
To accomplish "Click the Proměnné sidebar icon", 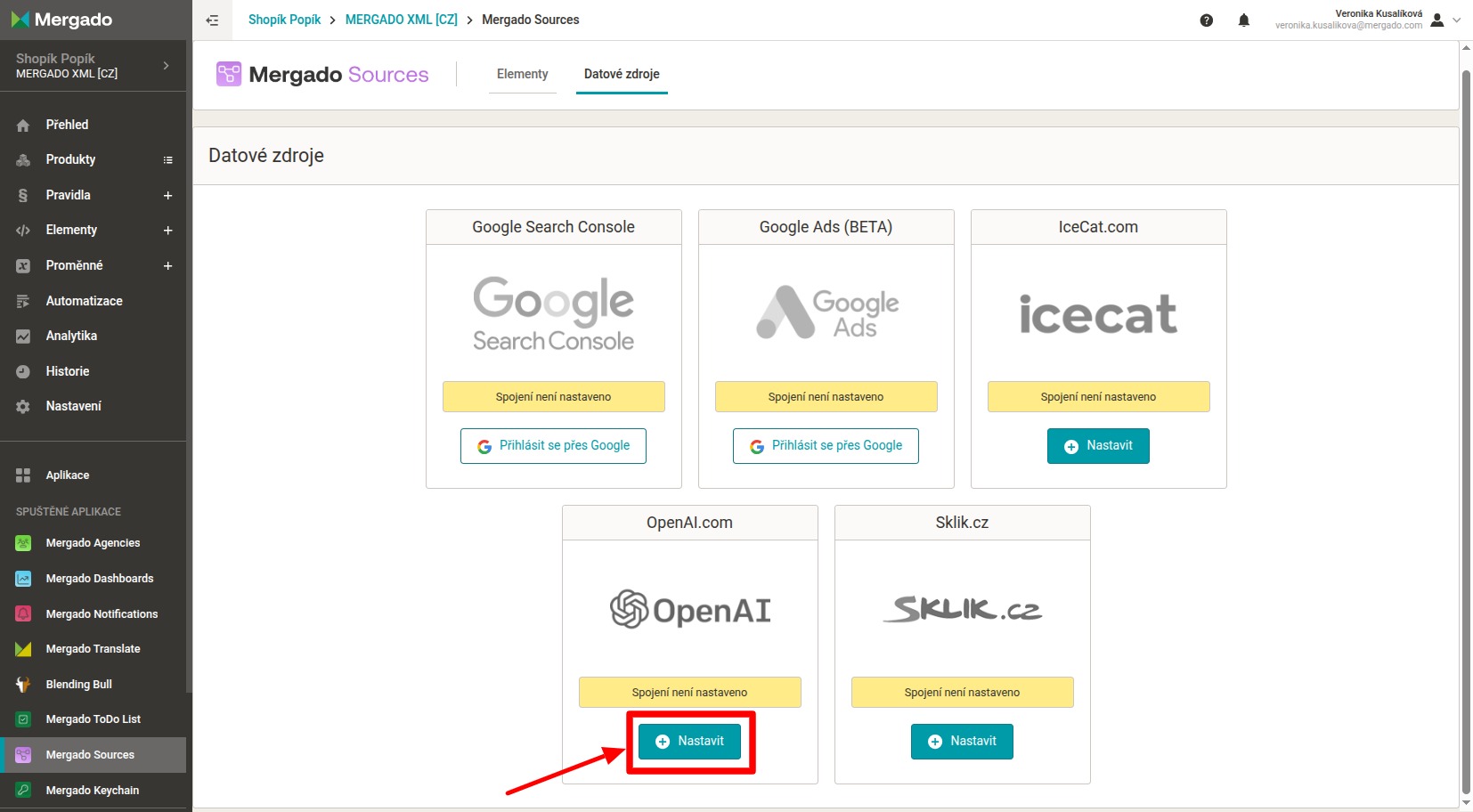I will point(23,265).
